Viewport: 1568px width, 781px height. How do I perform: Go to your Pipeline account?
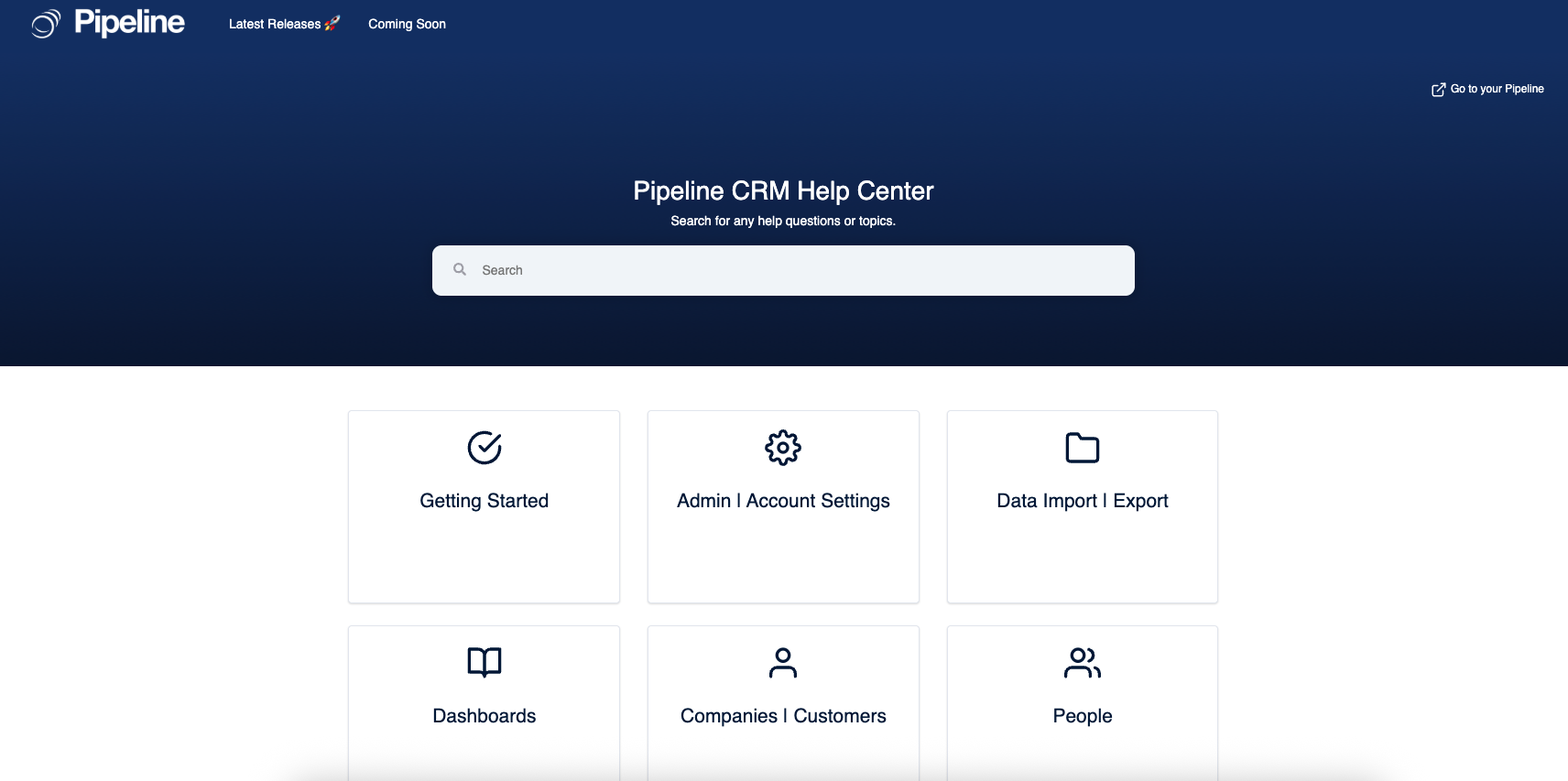click(1487, 89)
